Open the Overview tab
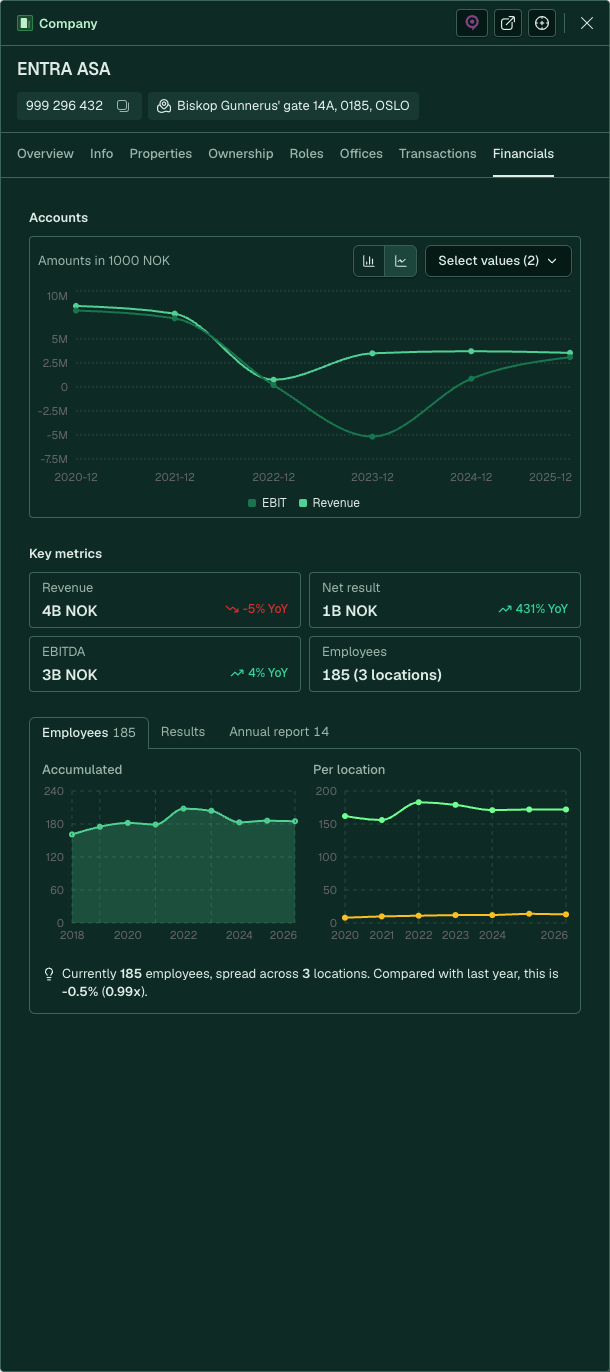 (x=45, y=154)
